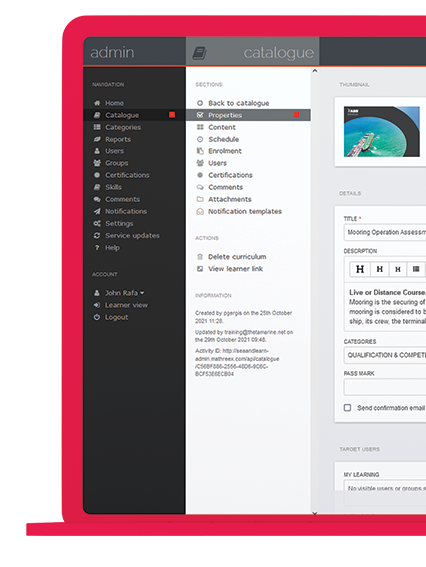Click the Content grid icon in sections

[x=200, y=127]
